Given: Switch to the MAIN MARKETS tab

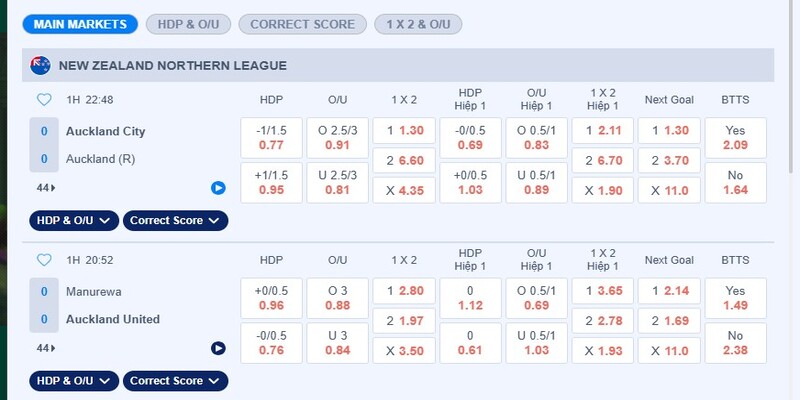Looking at the screenshot, I should click(80, 23).
